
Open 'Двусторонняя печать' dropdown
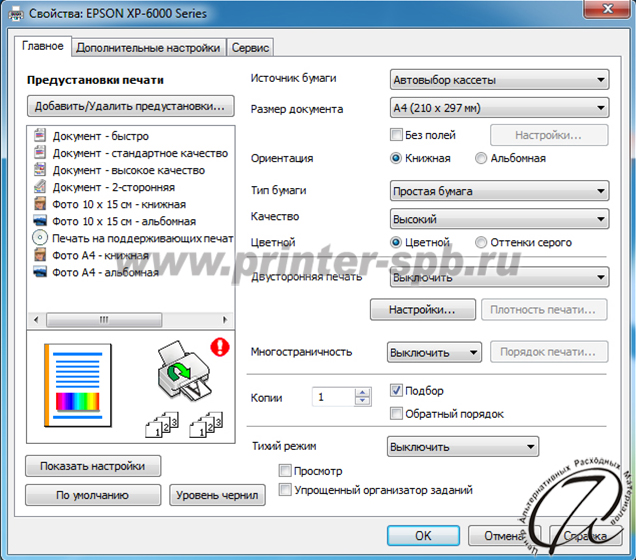tap(499, 277)
